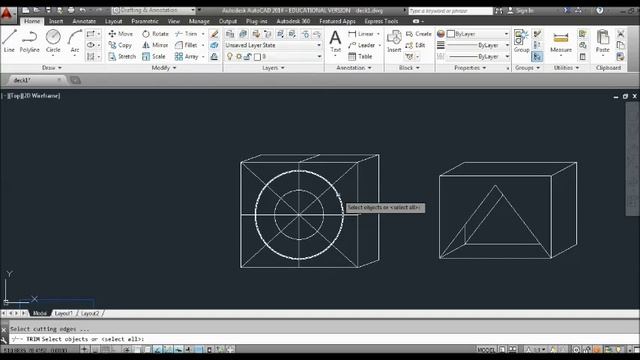Open the Insert ribbon tab

(56, 21)
